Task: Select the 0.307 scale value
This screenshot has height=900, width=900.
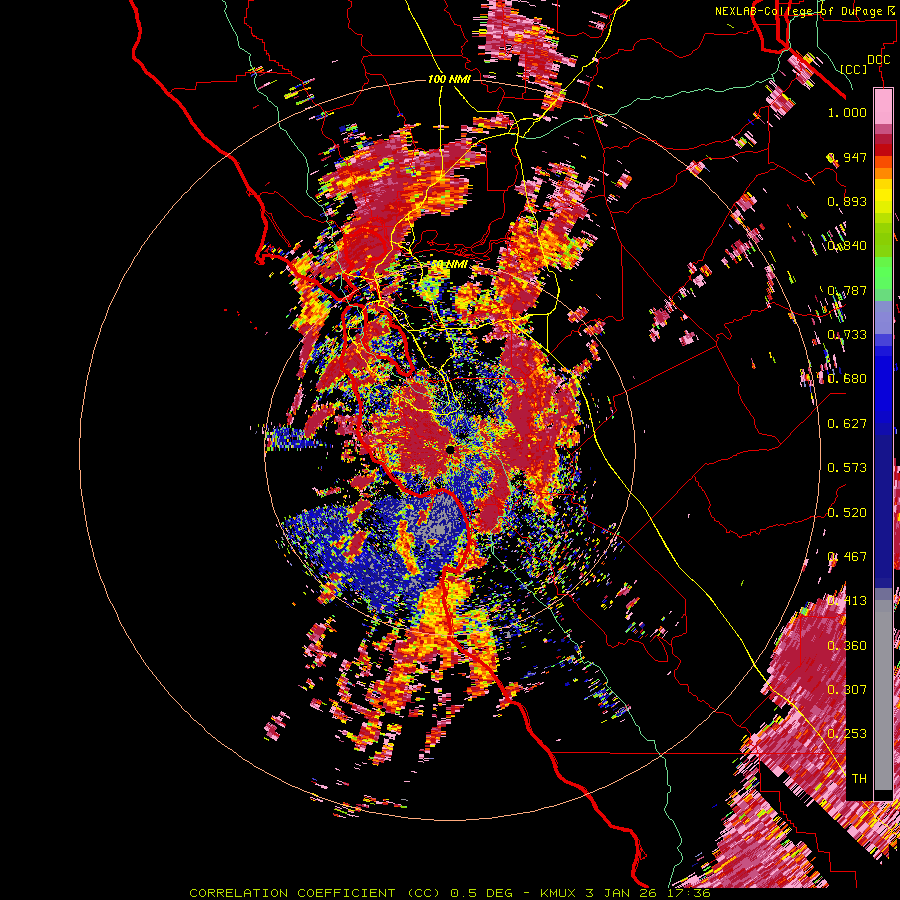Action: pos(847,690)
